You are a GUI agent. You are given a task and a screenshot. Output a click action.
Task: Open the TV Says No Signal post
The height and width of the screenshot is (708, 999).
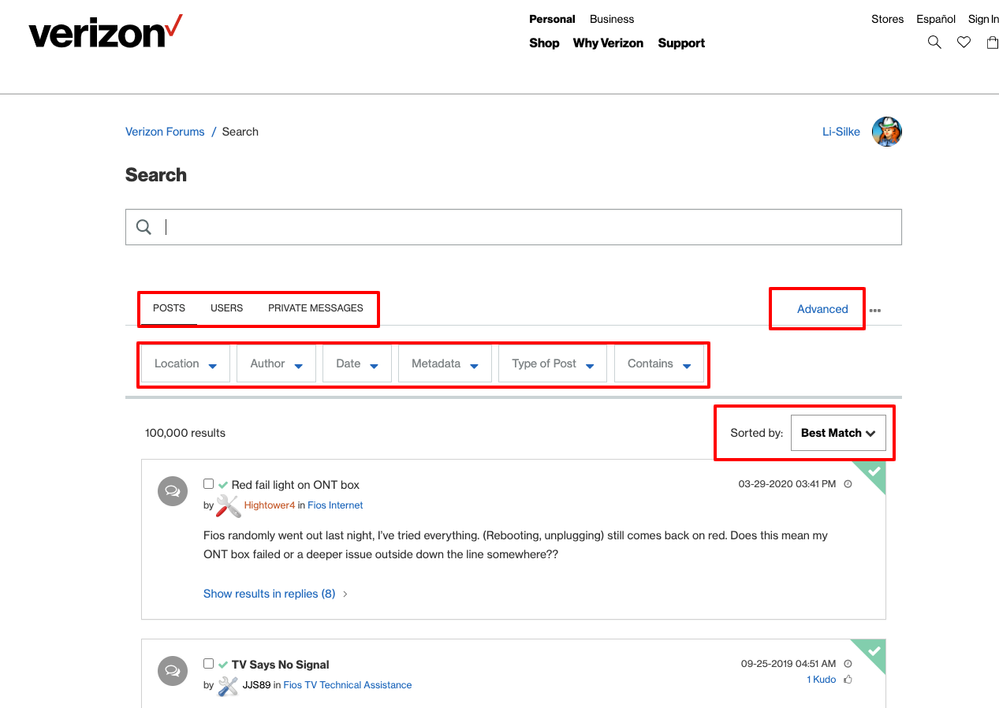(x=280, y=665)
